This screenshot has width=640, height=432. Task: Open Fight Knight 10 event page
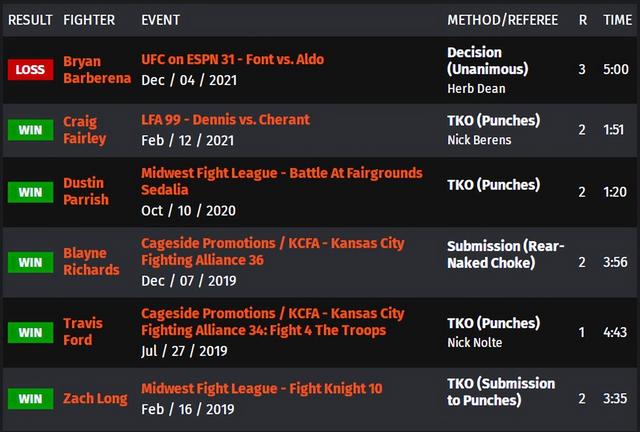pyautogui.click(x=261, y=388)
